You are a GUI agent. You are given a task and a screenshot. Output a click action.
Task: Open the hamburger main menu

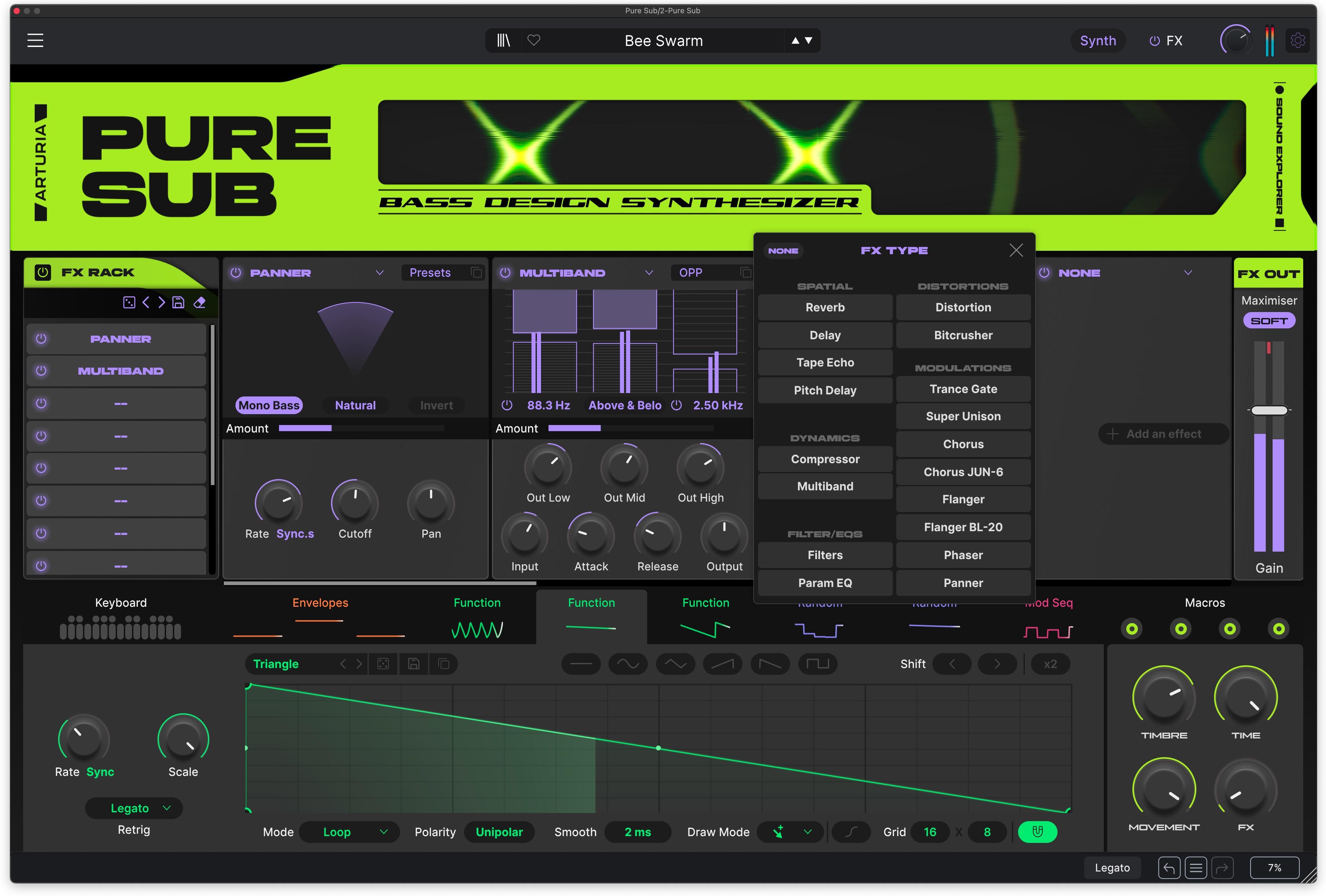pos(35,40)
